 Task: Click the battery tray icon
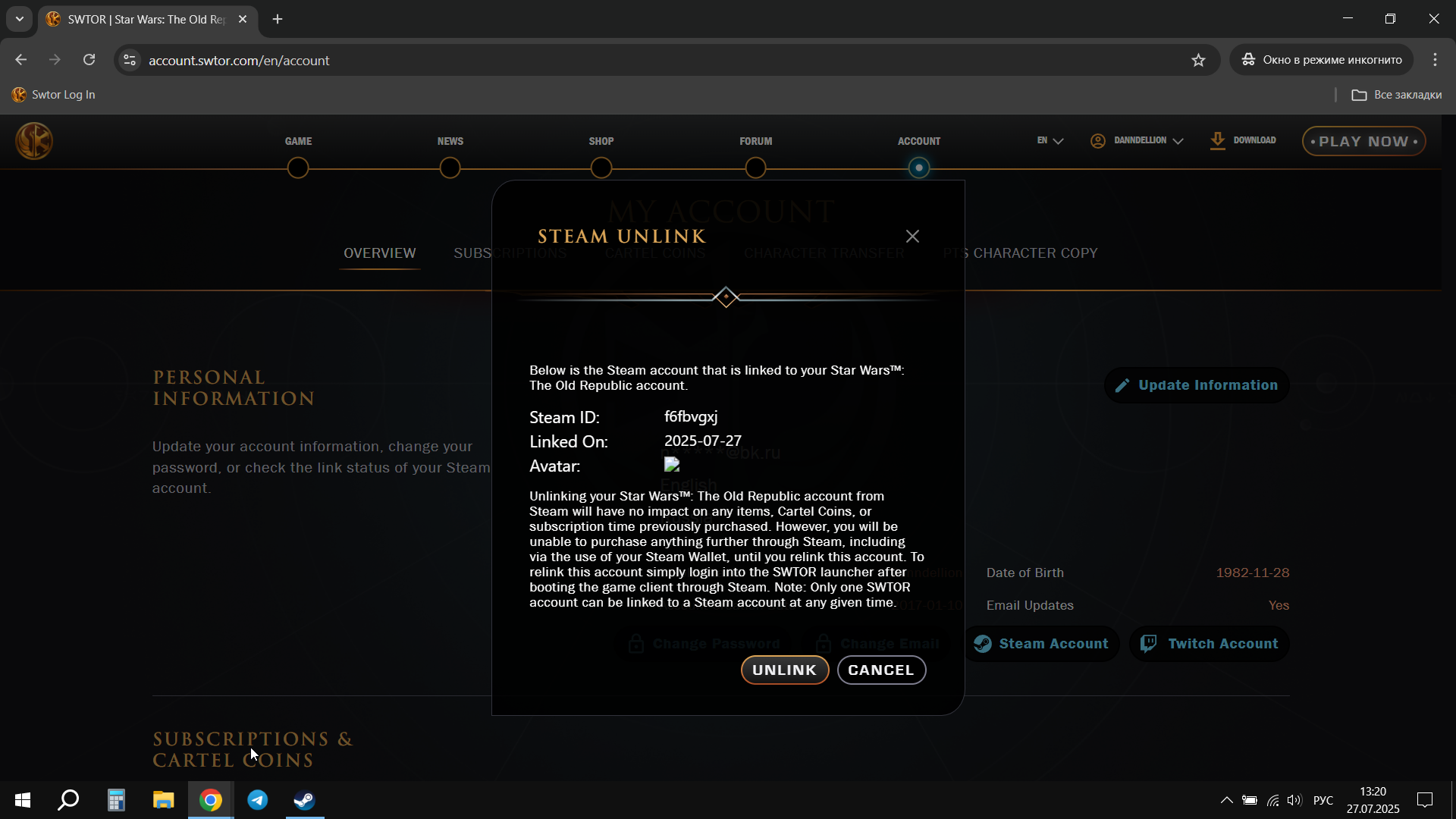(x=1250, y=800)
